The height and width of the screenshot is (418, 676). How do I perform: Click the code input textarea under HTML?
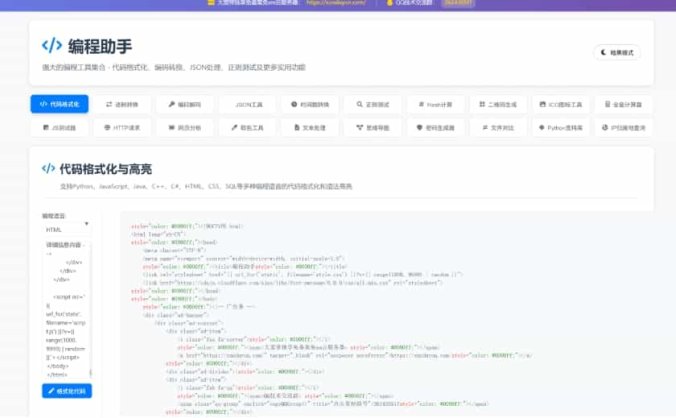(66, 309)
